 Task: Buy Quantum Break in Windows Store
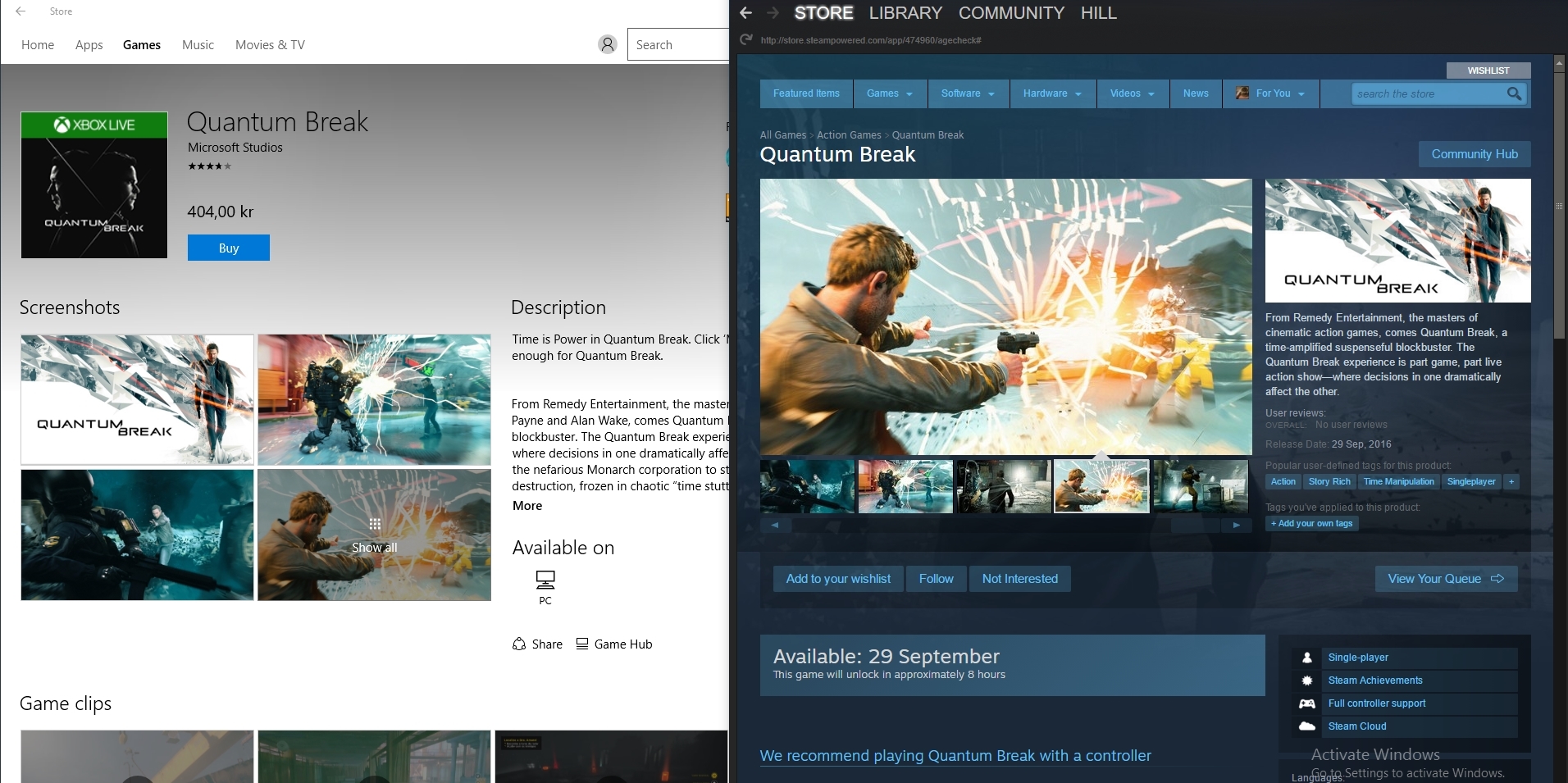coord(229,248)
